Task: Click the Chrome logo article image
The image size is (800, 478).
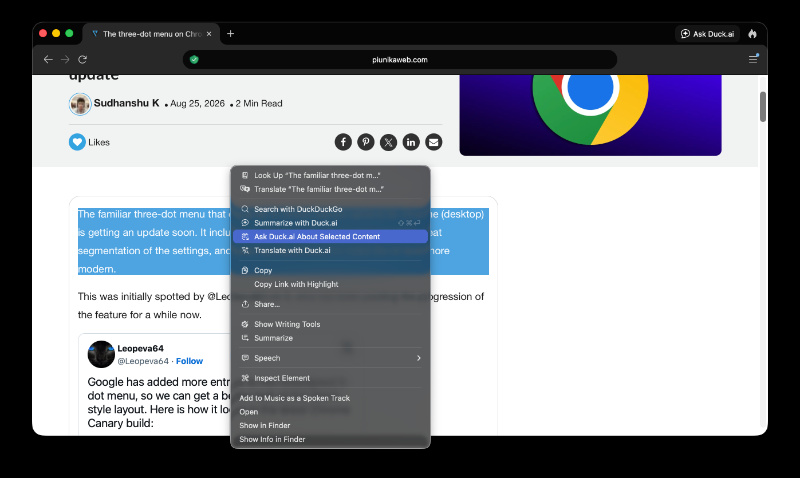Action: pyautogui.click(x=590, y=115)
